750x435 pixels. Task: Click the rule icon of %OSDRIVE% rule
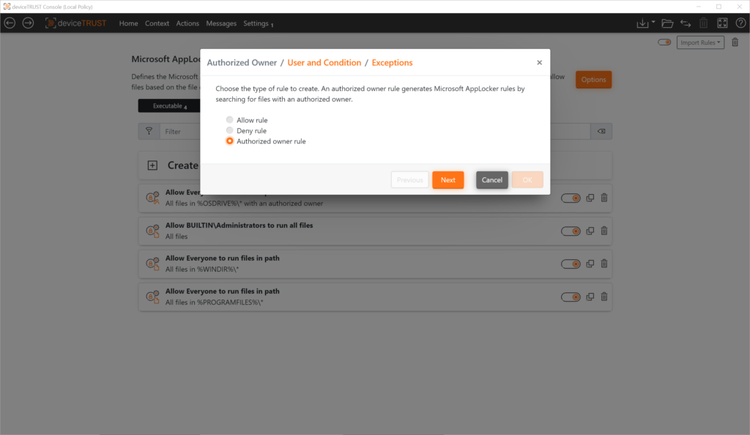pyautogui.click(x=153, y=198)
